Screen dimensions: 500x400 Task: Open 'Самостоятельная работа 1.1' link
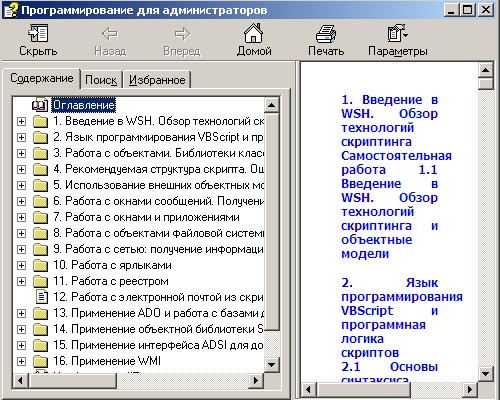396,163
